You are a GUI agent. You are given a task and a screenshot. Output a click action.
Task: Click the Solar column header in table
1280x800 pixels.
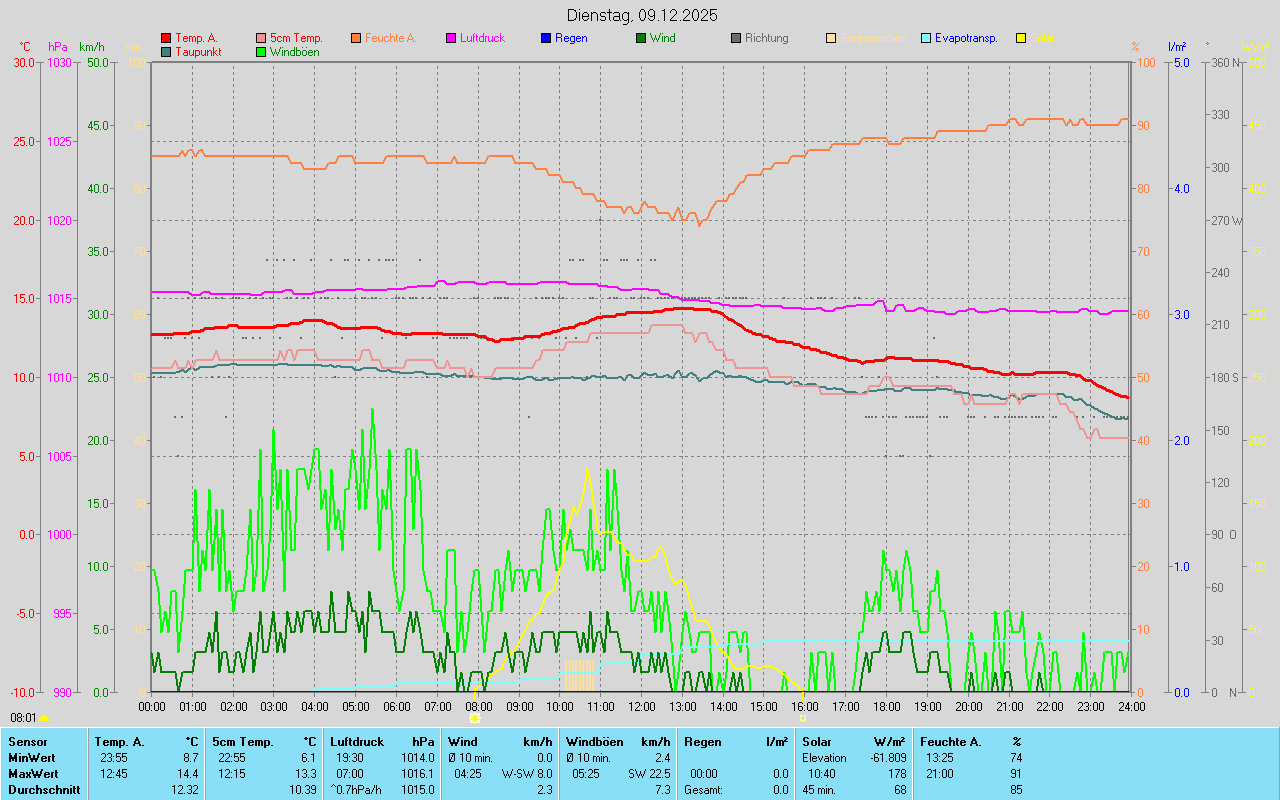[817, 742]
